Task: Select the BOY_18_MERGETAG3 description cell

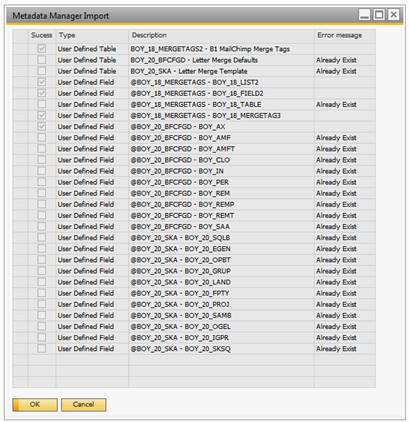Action: pos(221,116)
